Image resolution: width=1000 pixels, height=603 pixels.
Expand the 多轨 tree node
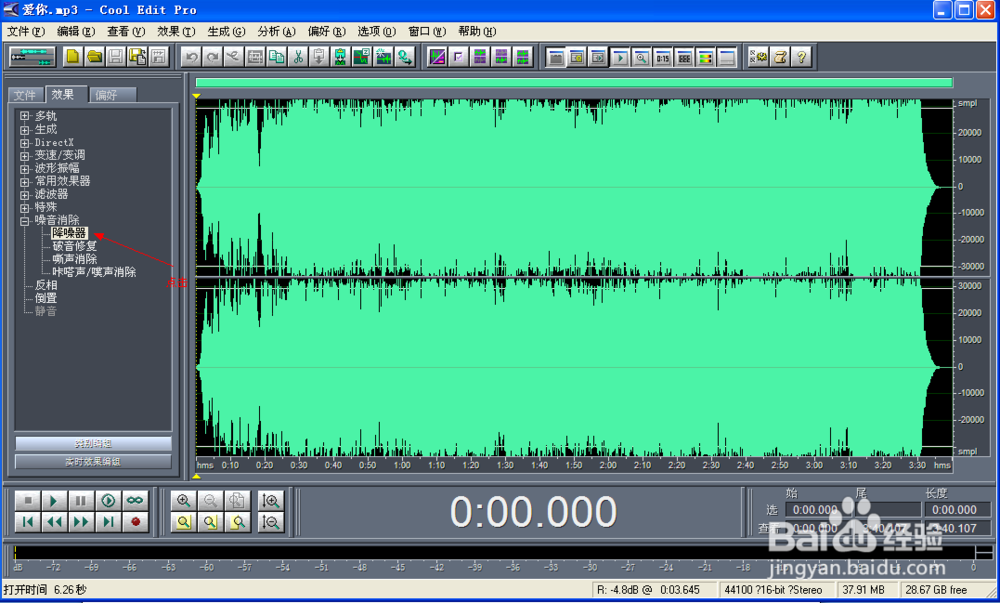(x=25, y=116)
